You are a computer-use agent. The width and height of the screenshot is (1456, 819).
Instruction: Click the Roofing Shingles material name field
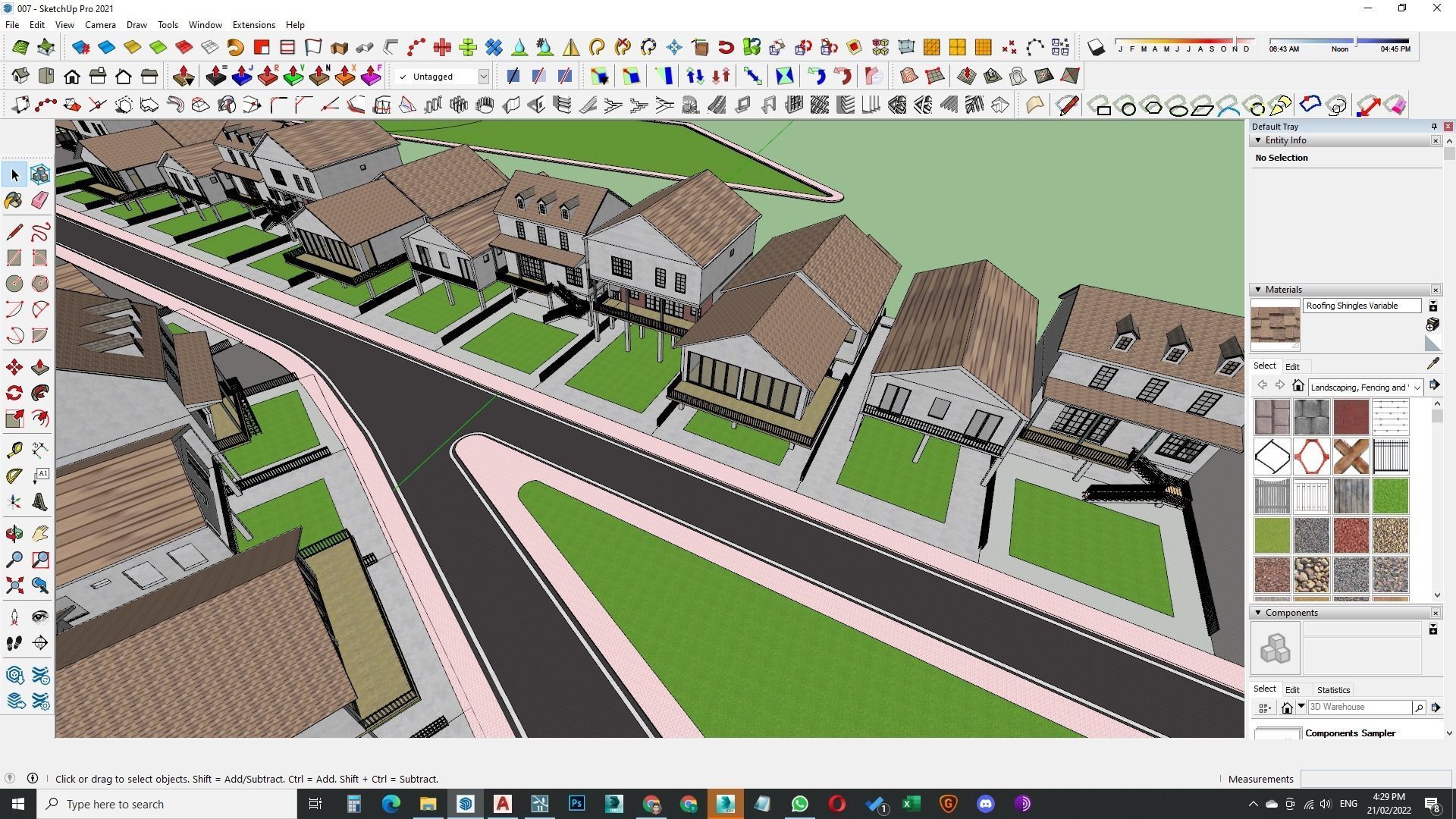click(1362, 306)
